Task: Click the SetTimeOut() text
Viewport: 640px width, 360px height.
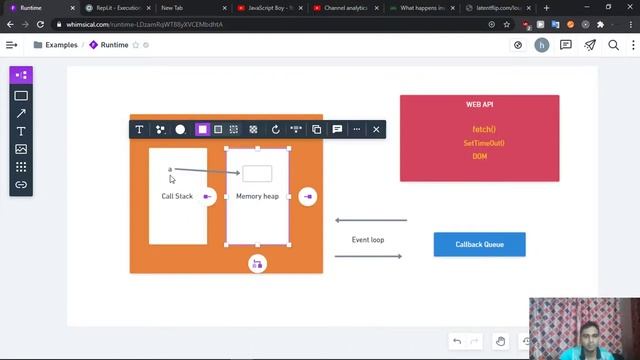Action: (484, 143)
